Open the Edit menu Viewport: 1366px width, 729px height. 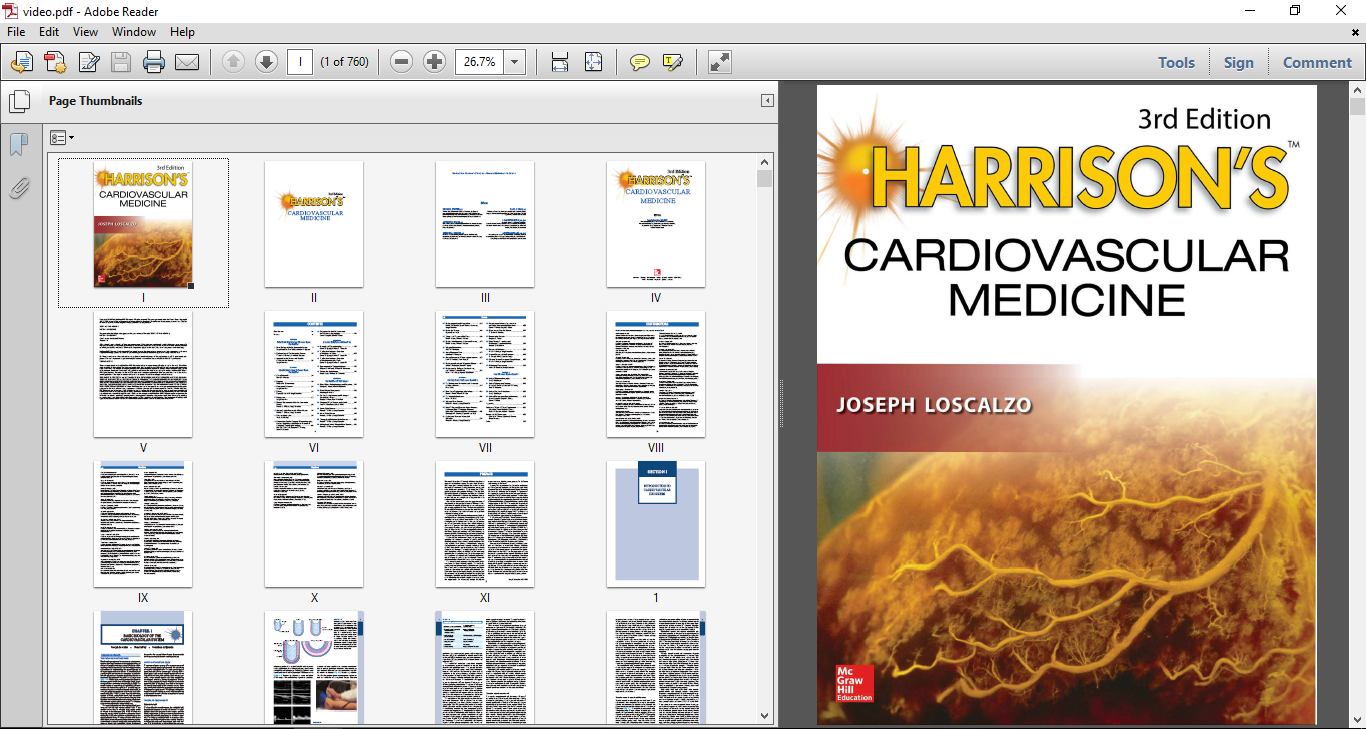(x=49, y=32)
